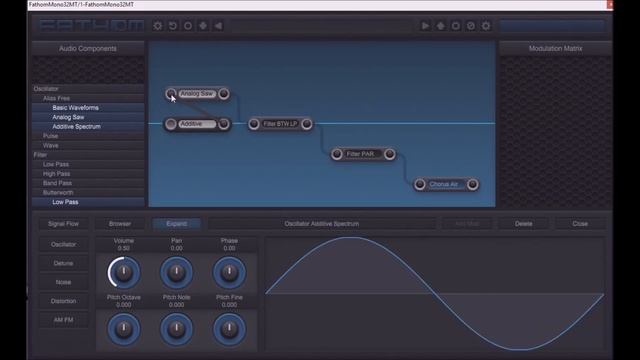Viewport: 640px width, 360px height.
Task: Click the Filter PAR input port
Action: click(x=337, y=154)
